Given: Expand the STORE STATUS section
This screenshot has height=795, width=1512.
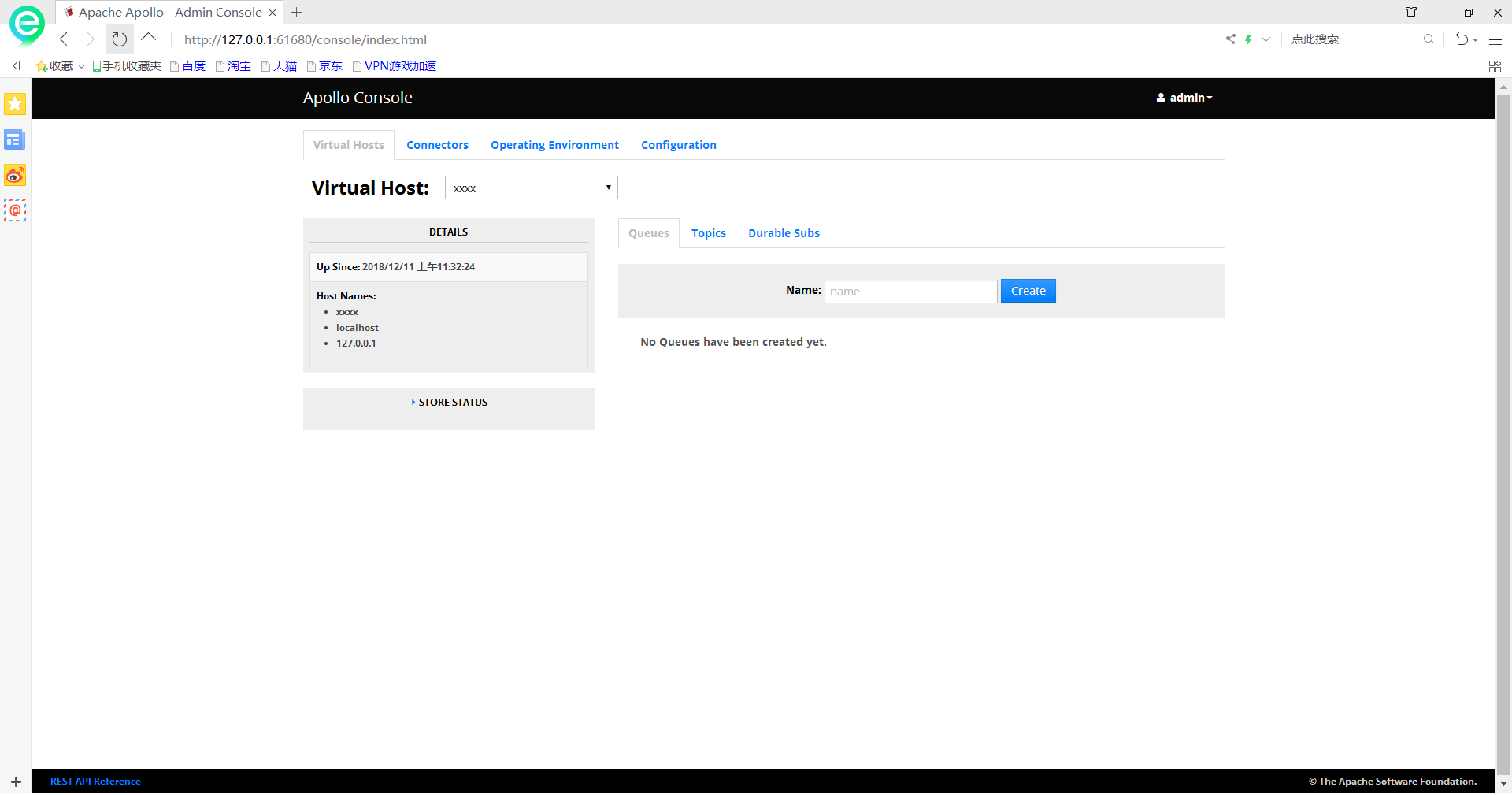Looking at the screenshot, I should (449, 402).
